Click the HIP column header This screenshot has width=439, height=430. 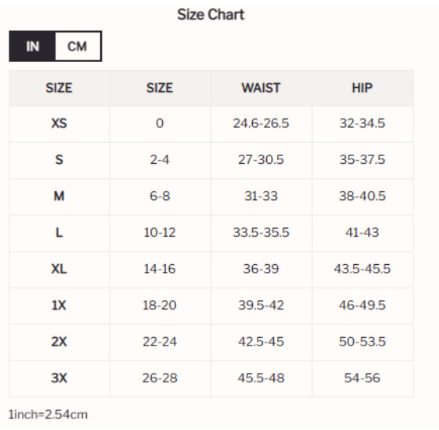point(362,88)
